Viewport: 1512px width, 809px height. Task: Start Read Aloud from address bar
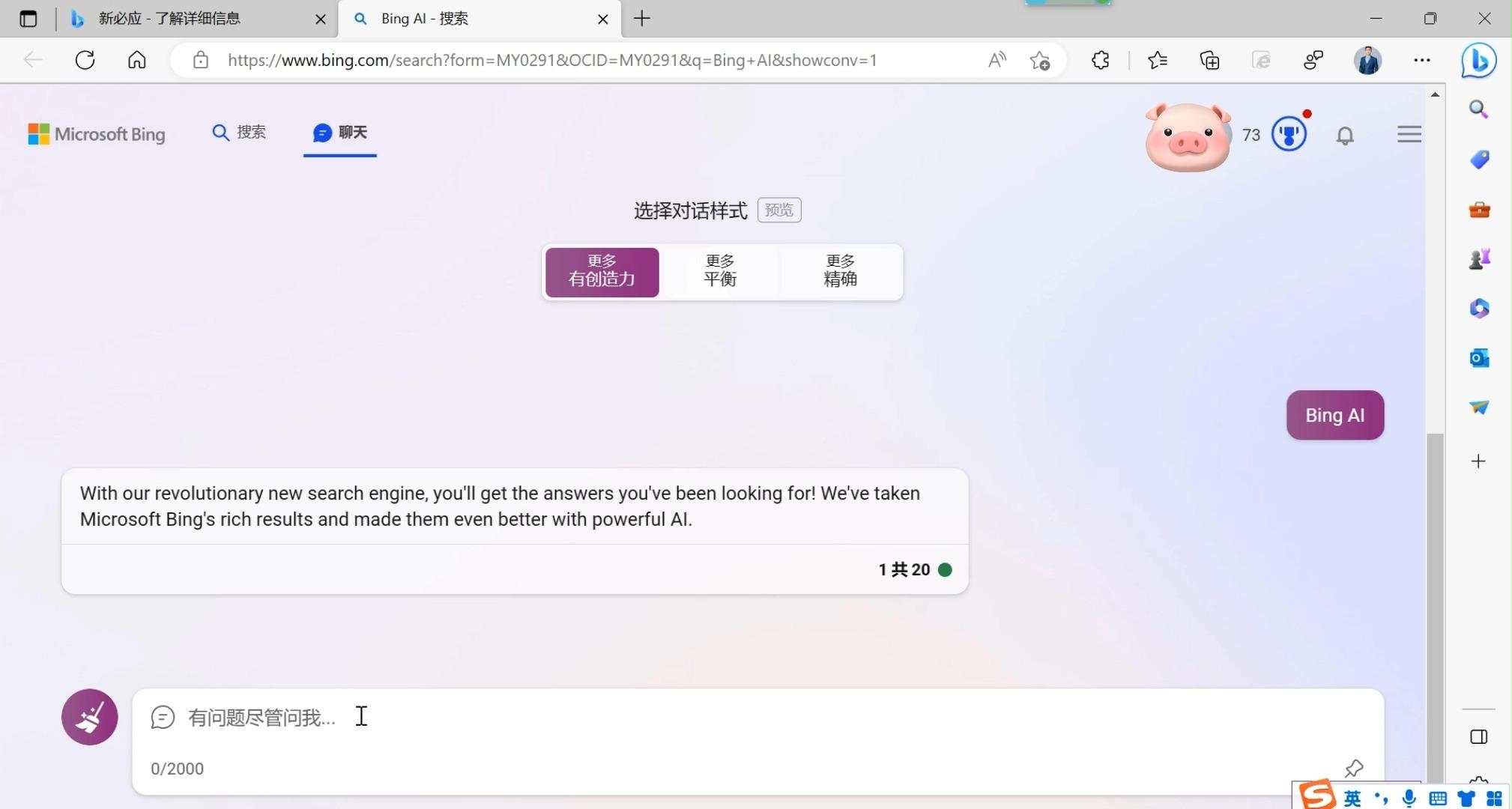pos(997,60)
